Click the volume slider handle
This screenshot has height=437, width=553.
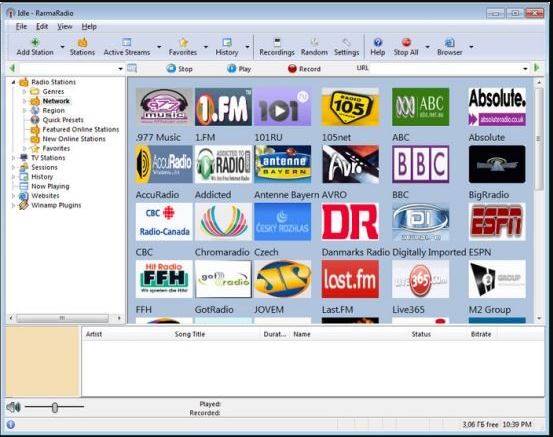[55, 408]
